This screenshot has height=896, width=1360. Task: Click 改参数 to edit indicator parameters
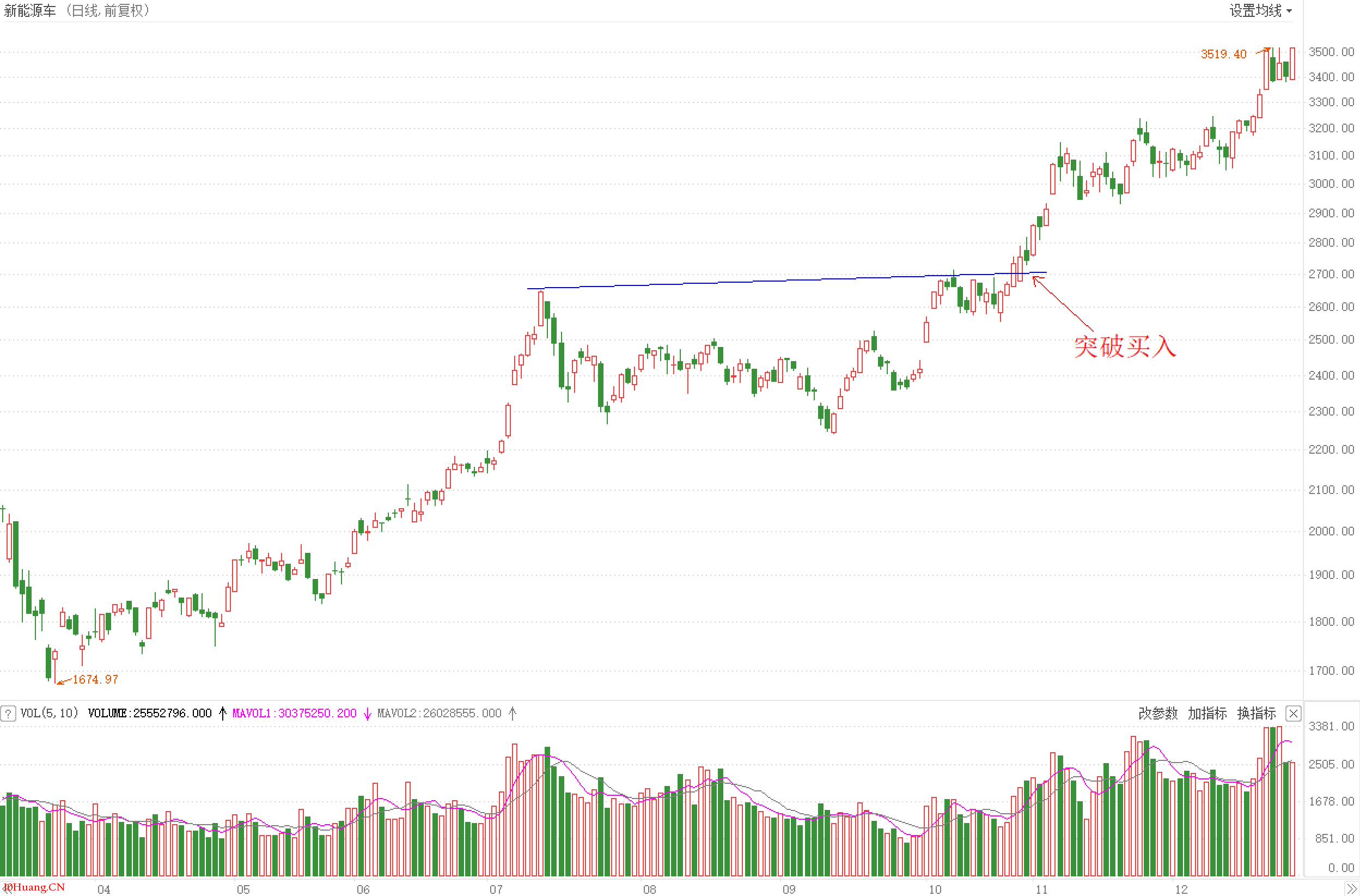point(1158,713)
